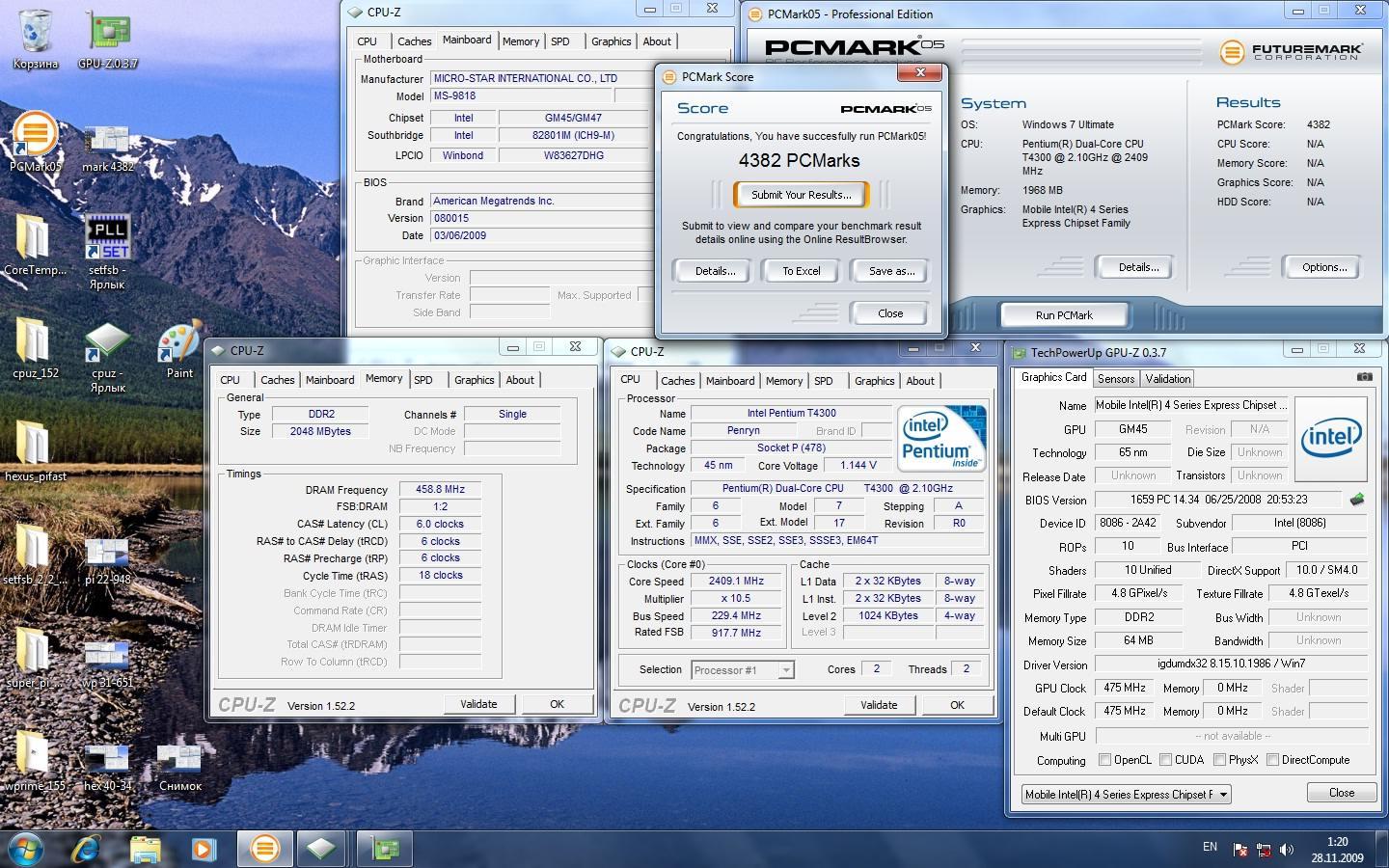Open the GPU selection dropdown in GPU-Z
1389x868 pixels.
coord(1127,795)
